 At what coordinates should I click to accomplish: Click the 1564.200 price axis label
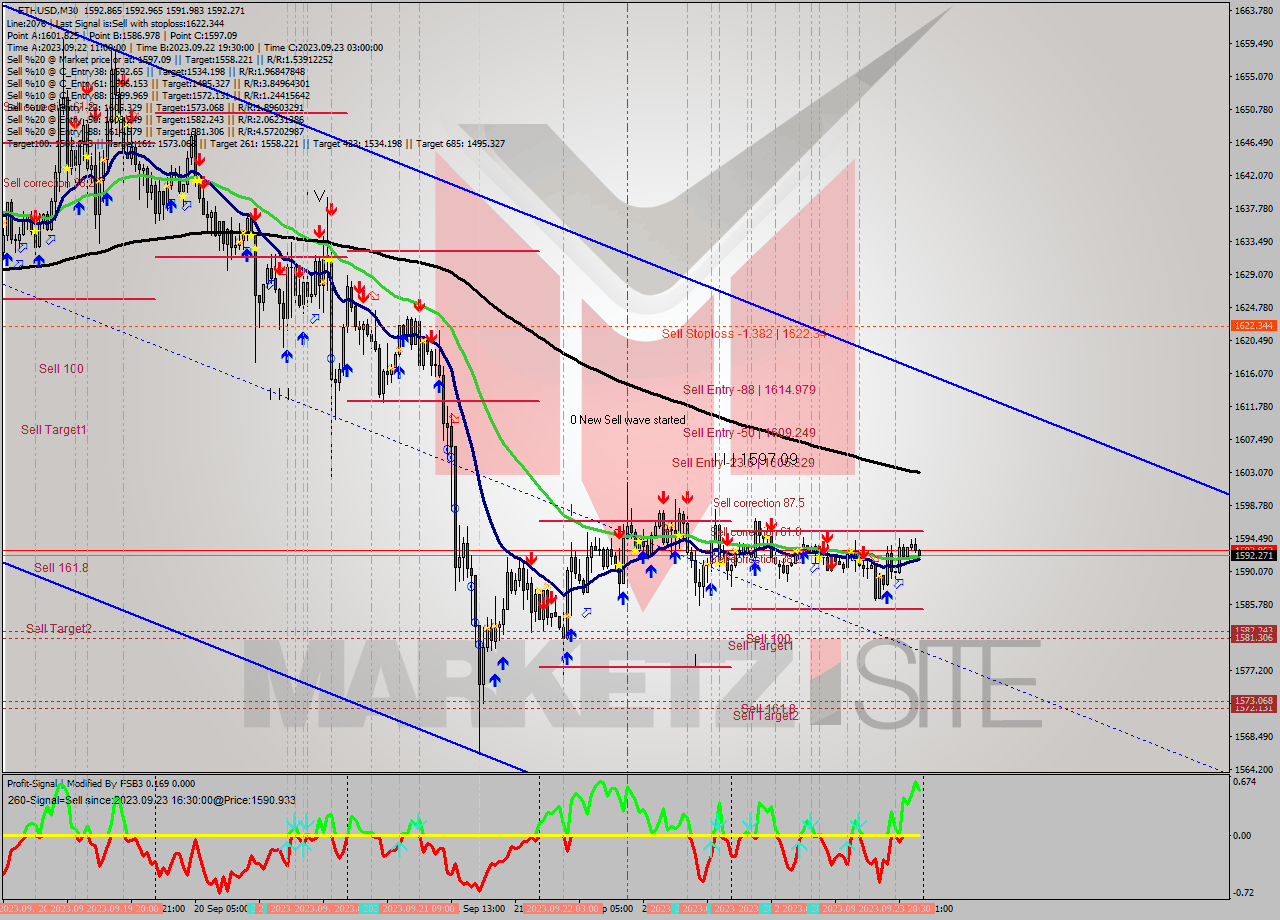coord(1253,770)
